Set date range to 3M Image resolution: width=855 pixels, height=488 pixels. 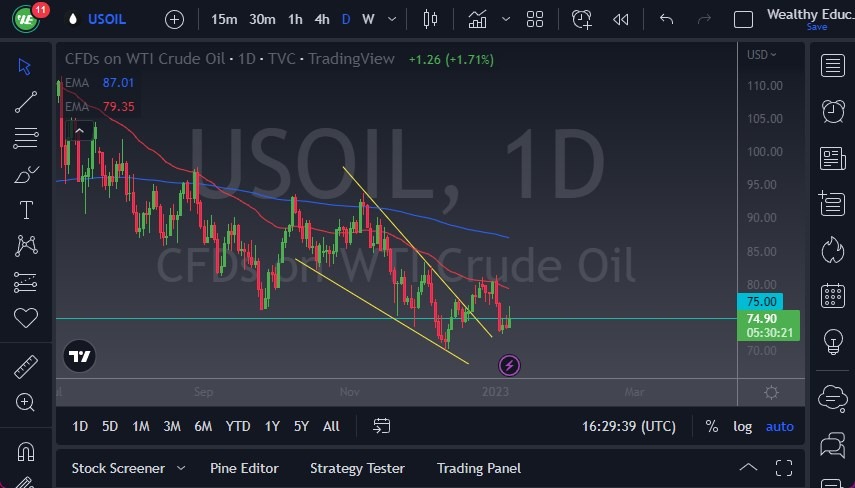click(x=172, y=426)
